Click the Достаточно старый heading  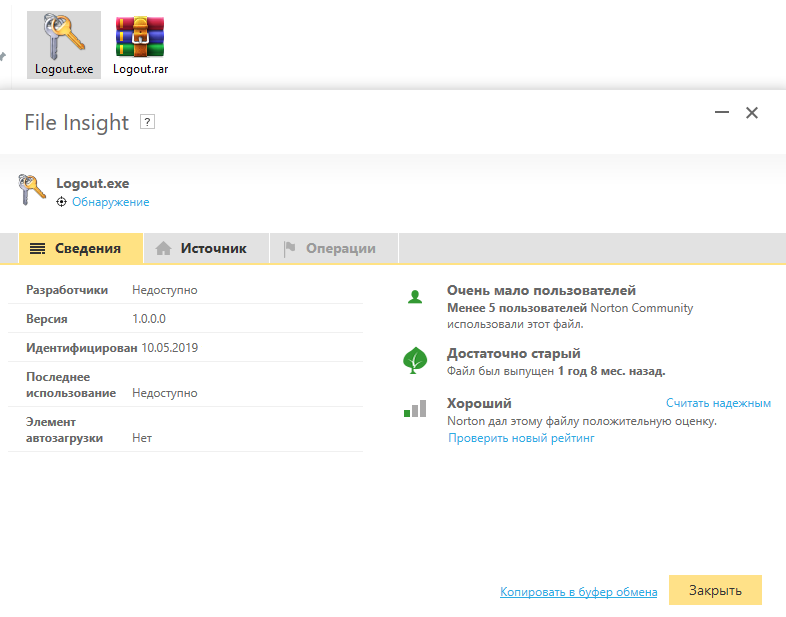click(x=514, y=353)
